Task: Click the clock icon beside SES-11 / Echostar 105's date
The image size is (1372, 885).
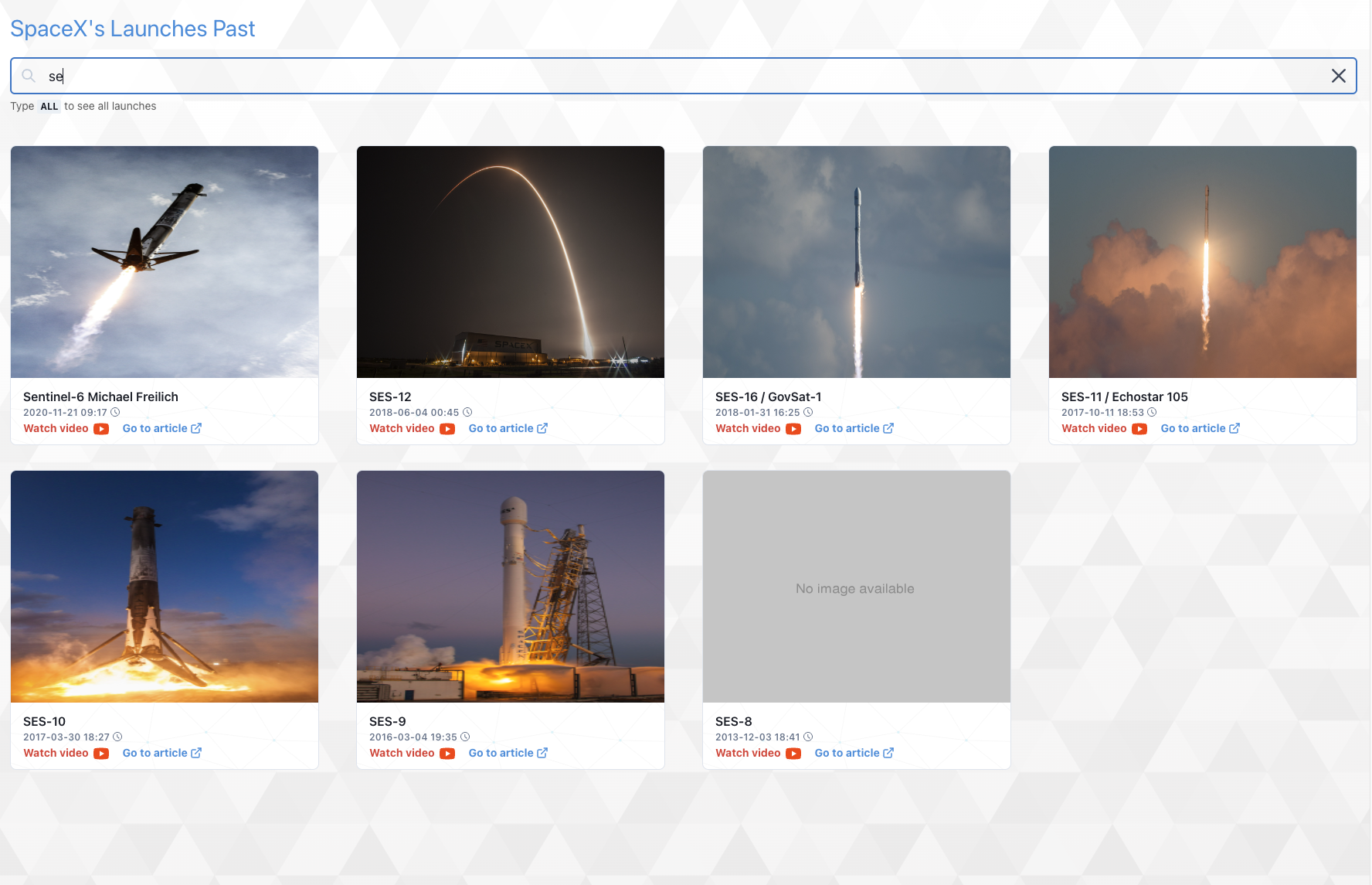Action: [x=1152, y=412]
